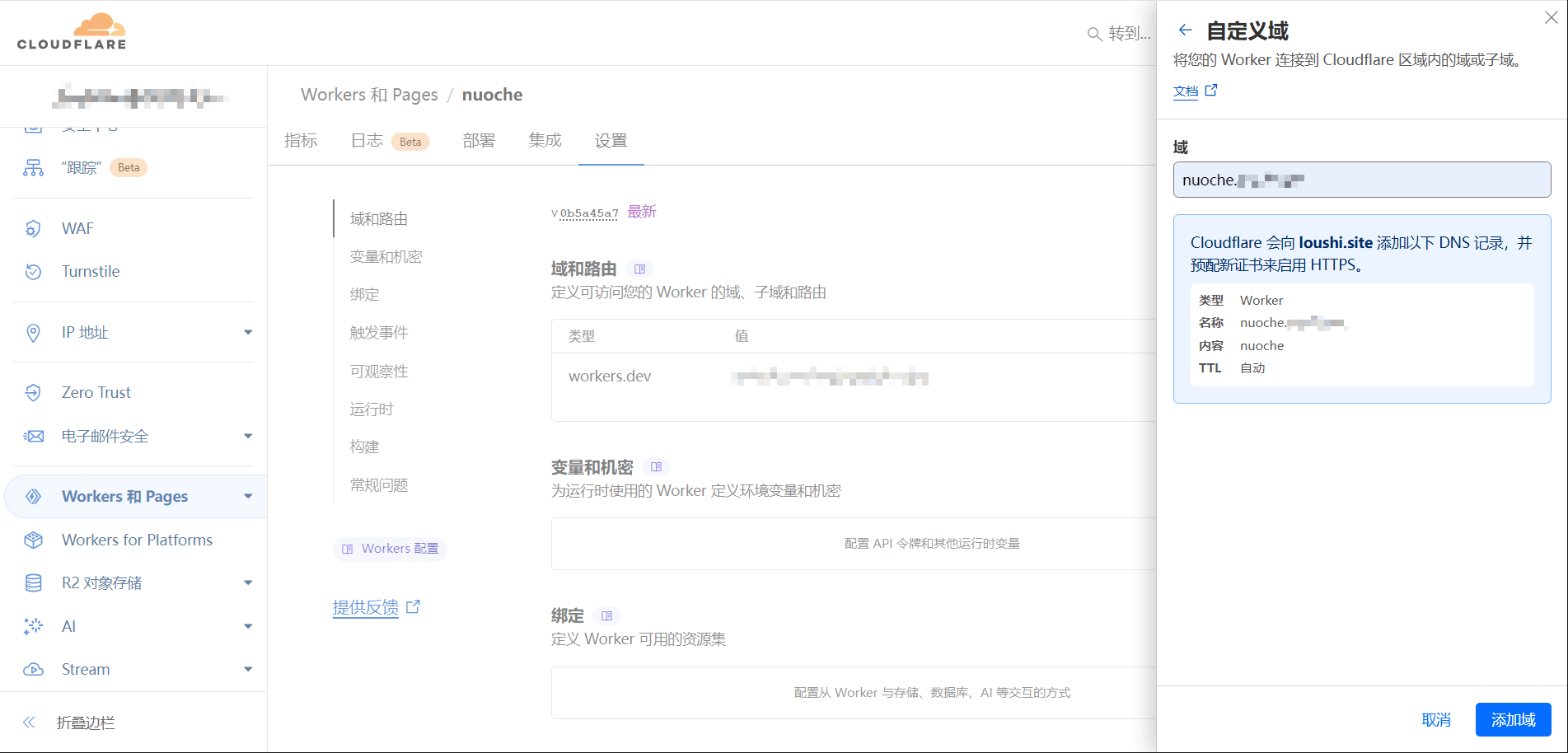Click 配置 API 令牌和其他运行时变量 box
Screen dimensions: 1568x753
[854, 544]
